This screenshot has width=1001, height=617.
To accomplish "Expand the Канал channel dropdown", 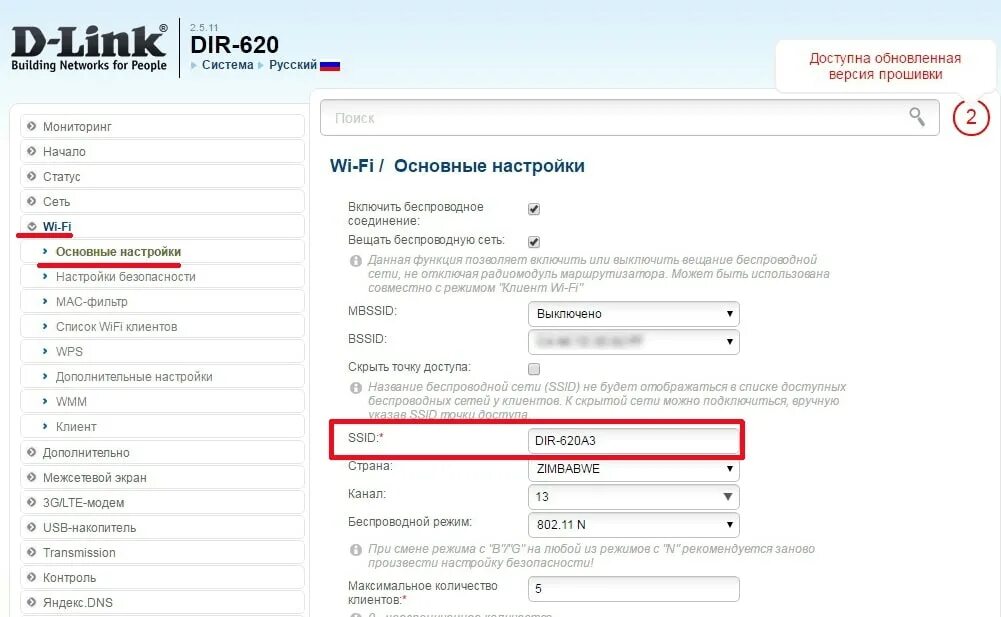I will [x=633, y=496].
